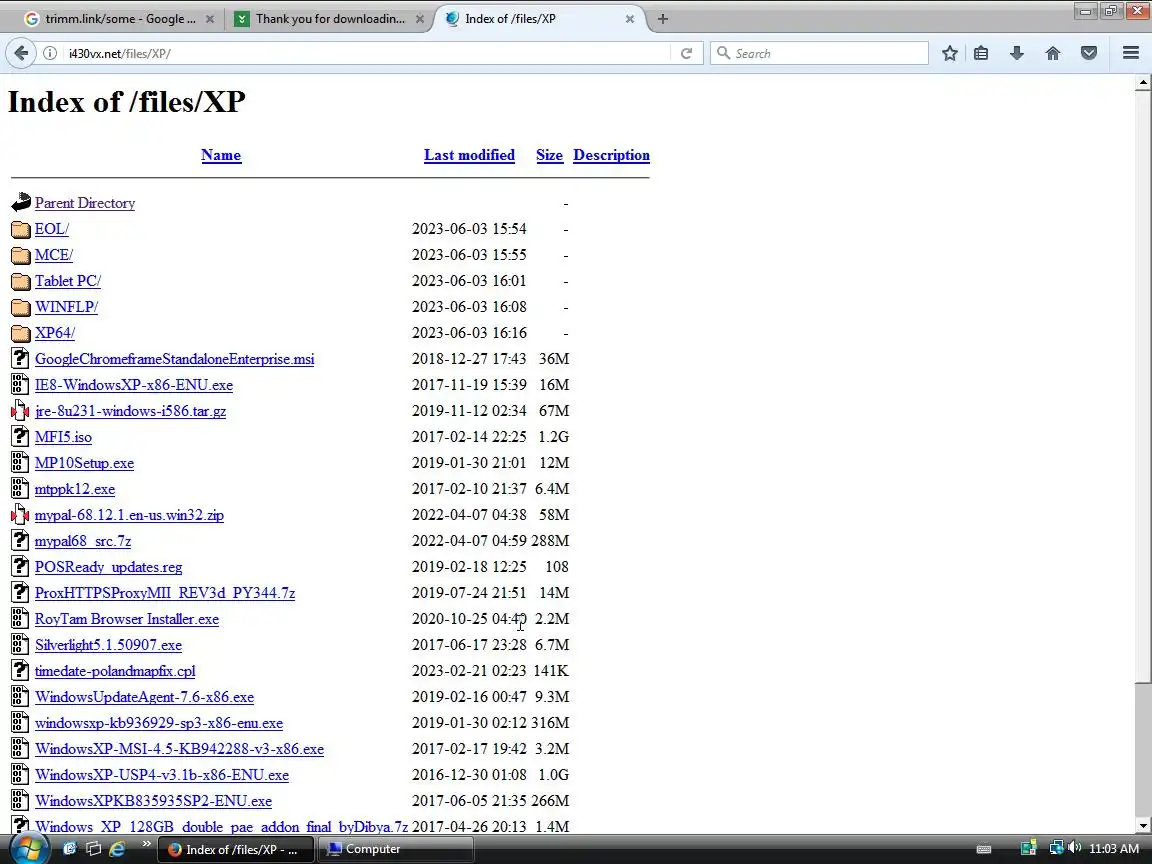The height and width of the screenshot is (864, 1152).
Task: Expand hidden quick launch items chevron
Action: click(145, 844)
